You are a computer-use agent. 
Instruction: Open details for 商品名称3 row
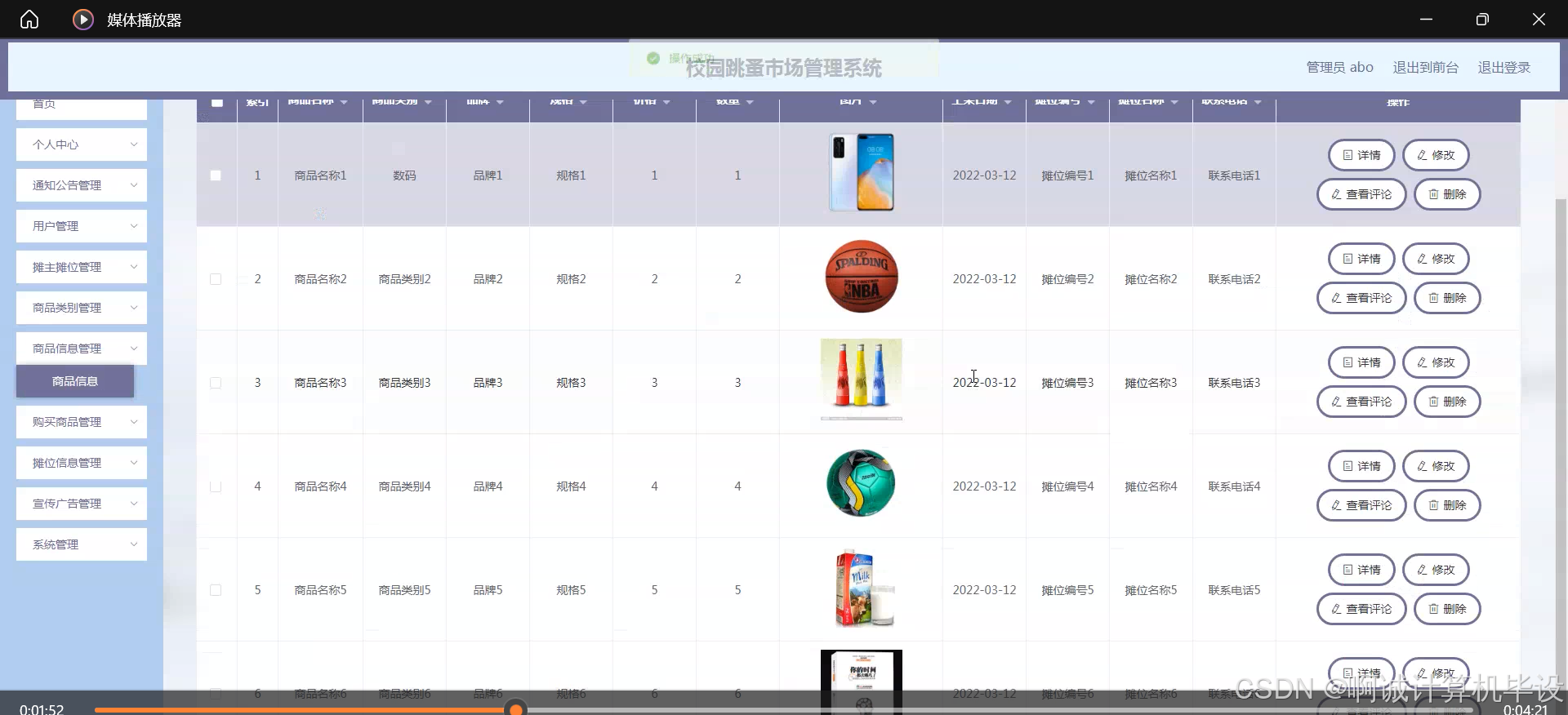(1361, 362)
